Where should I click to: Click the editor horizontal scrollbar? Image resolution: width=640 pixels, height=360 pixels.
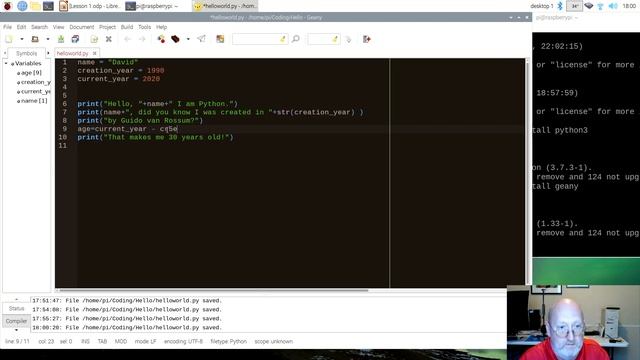pos(214,290)
